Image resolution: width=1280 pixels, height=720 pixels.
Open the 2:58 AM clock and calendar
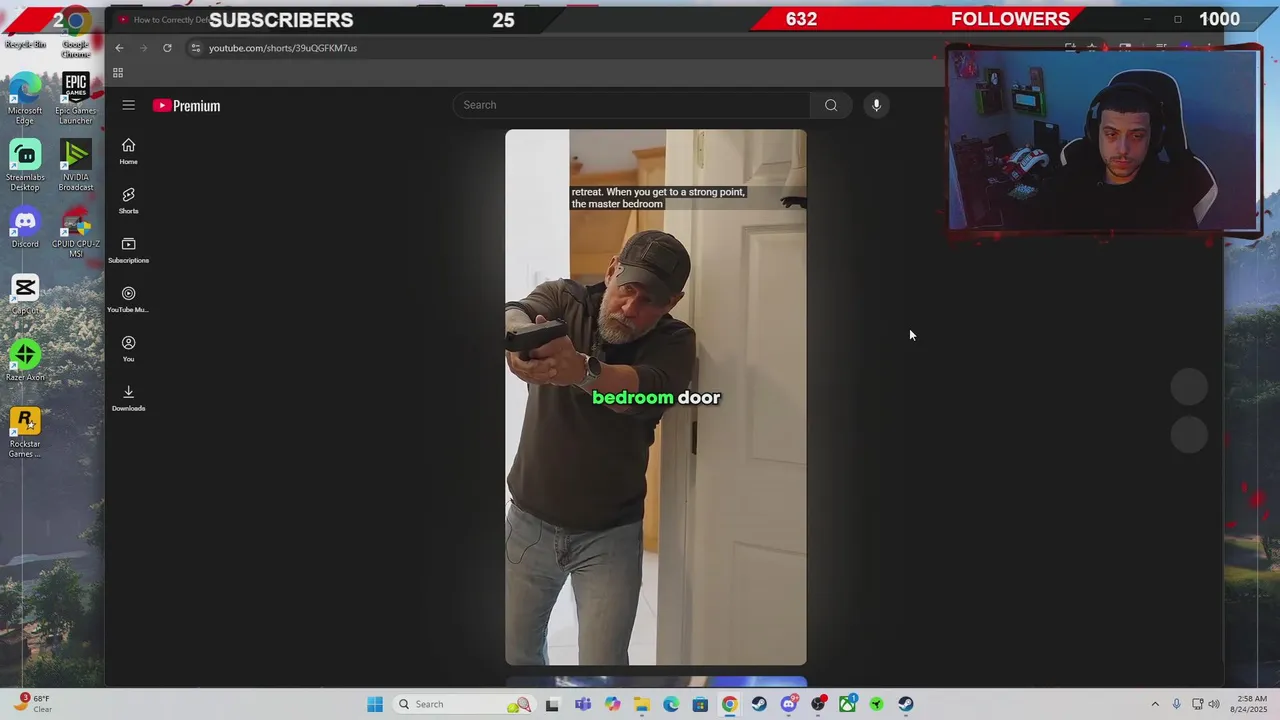coord(1251,704)
